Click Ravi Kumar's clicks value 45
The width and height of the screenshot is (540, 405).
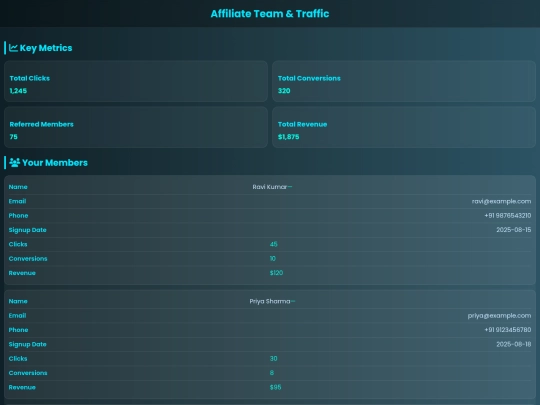coord(273,244)
